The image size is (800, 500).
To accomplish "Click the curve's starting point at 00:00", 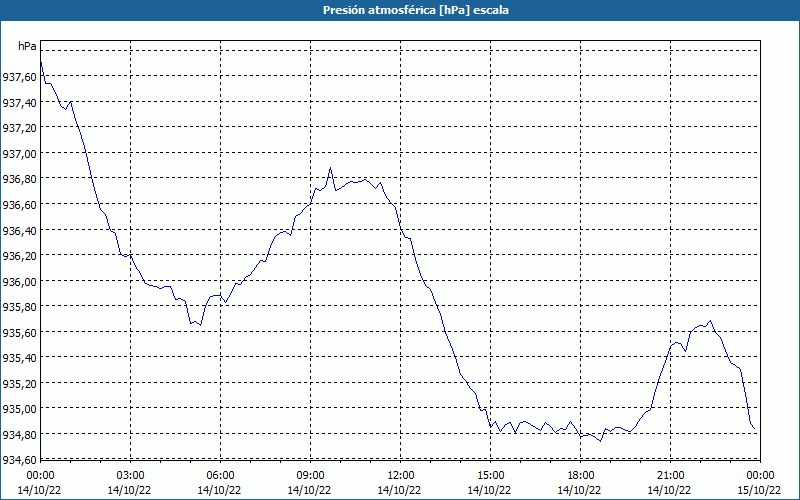I will click(41, 63).
